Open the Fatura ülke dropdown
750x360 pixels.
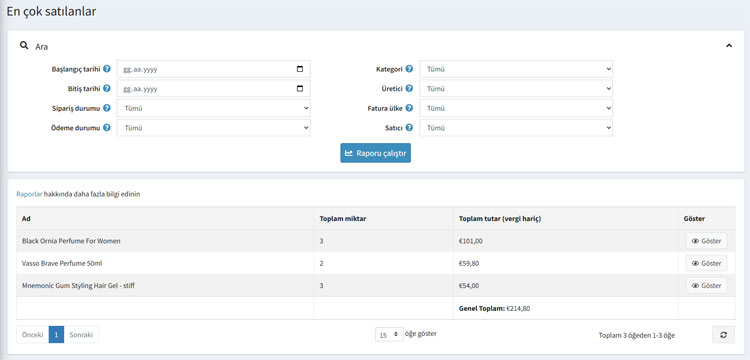click(516, 108)
